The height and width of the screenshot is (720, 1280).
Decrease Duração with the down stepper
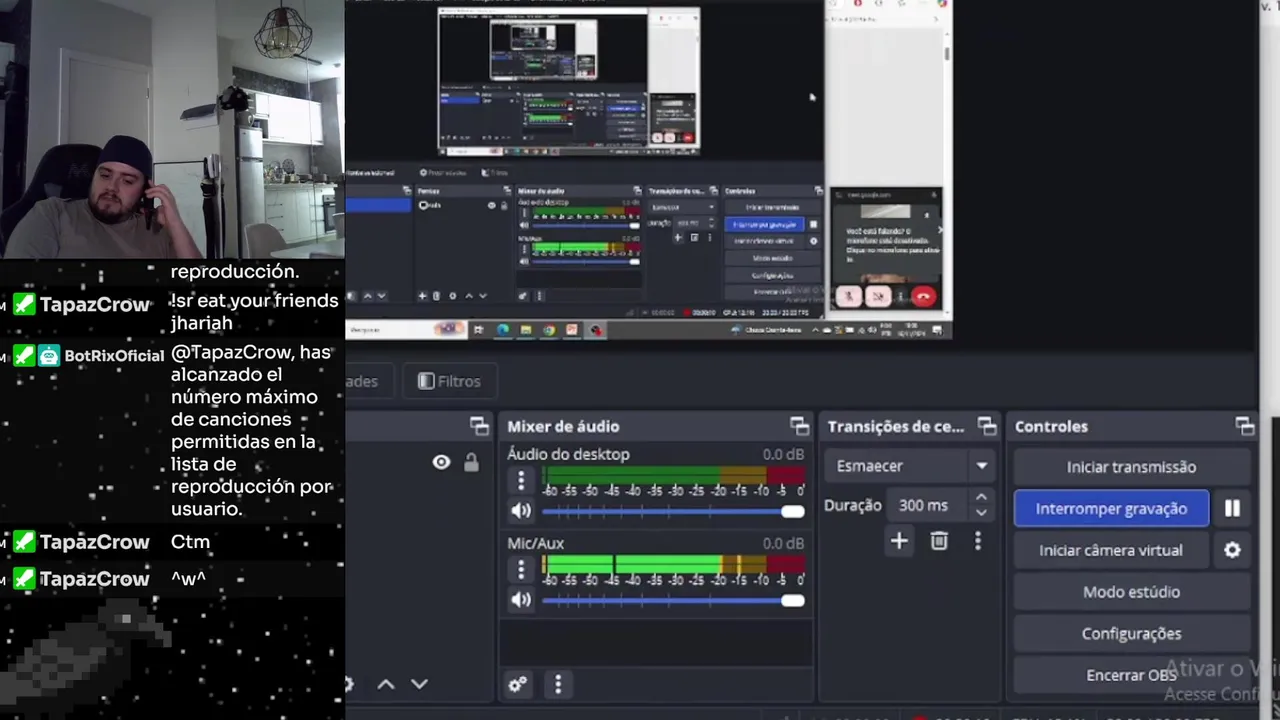click(981, 513)
